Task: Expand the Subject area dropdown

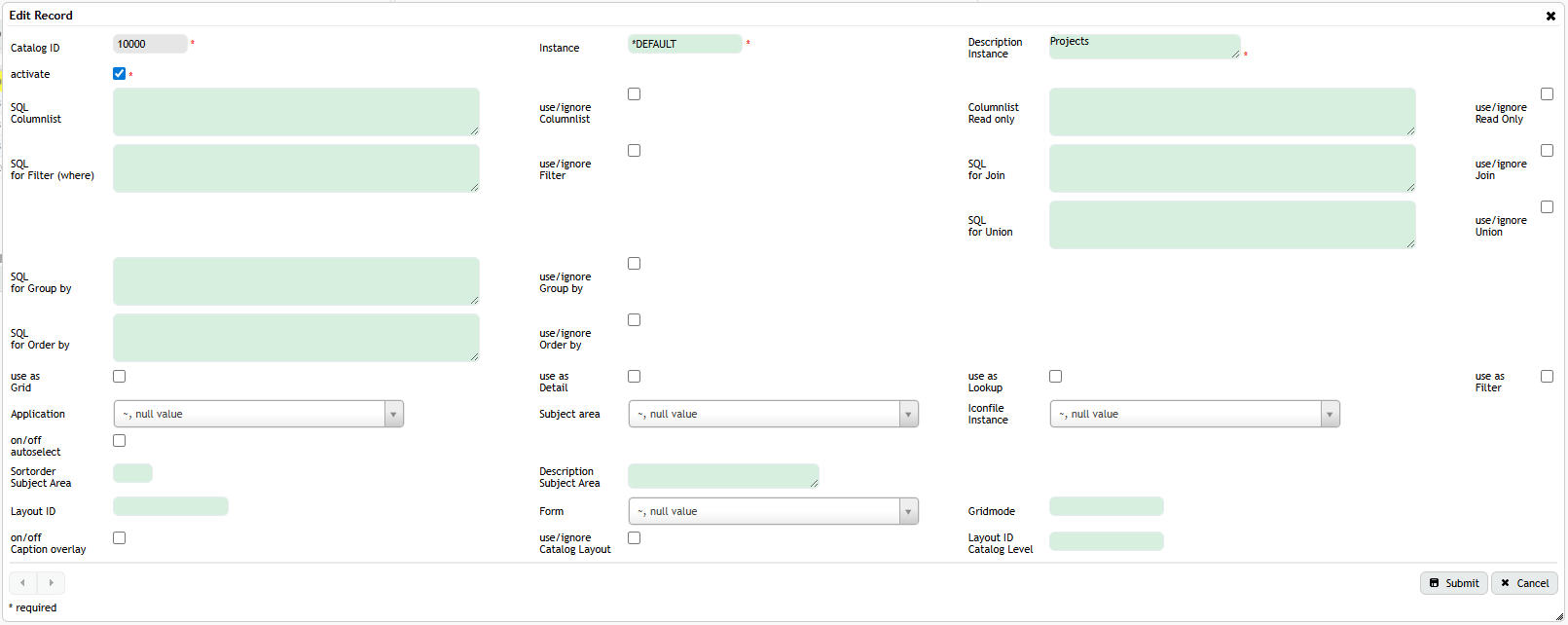Action: click(x=773, y=414)
